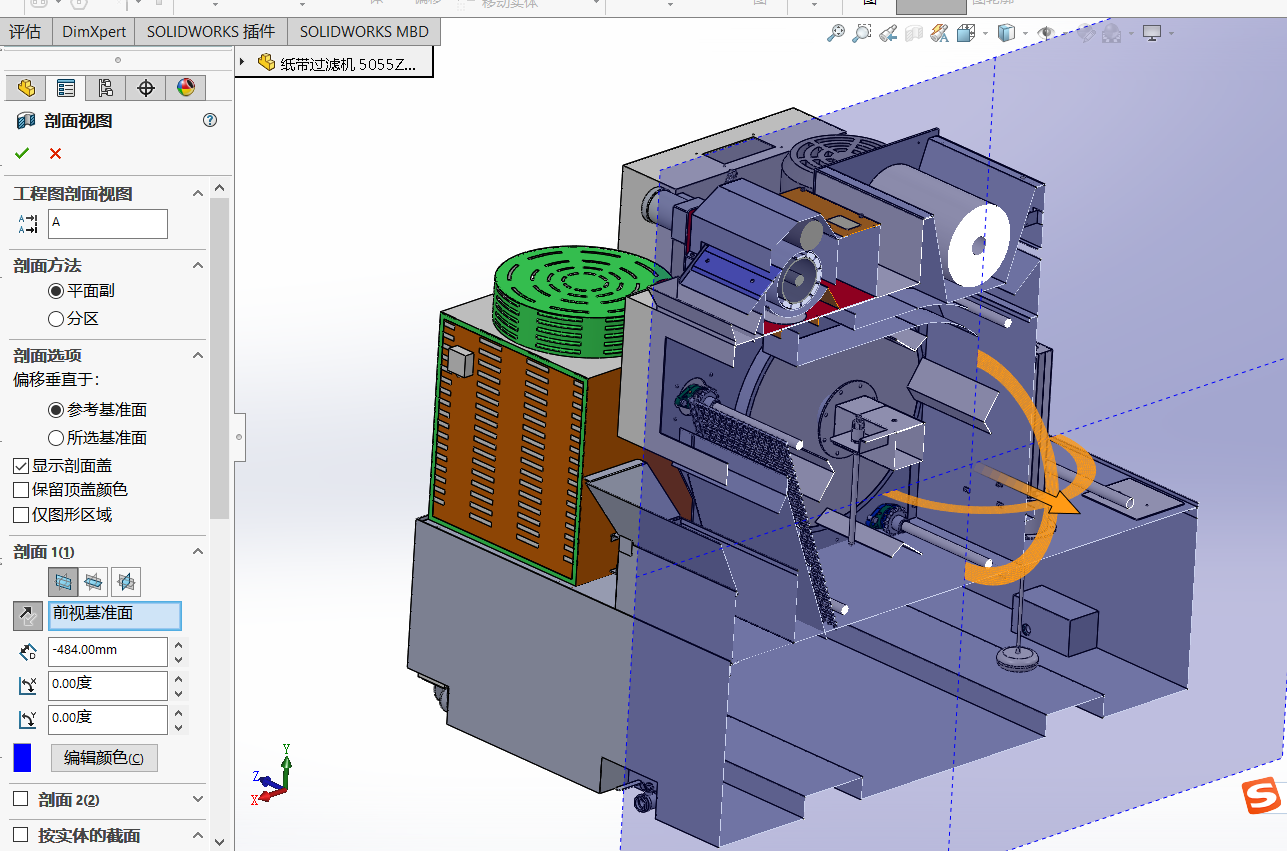
Task: Click the offset distance icon
Action: coord(28,652)
